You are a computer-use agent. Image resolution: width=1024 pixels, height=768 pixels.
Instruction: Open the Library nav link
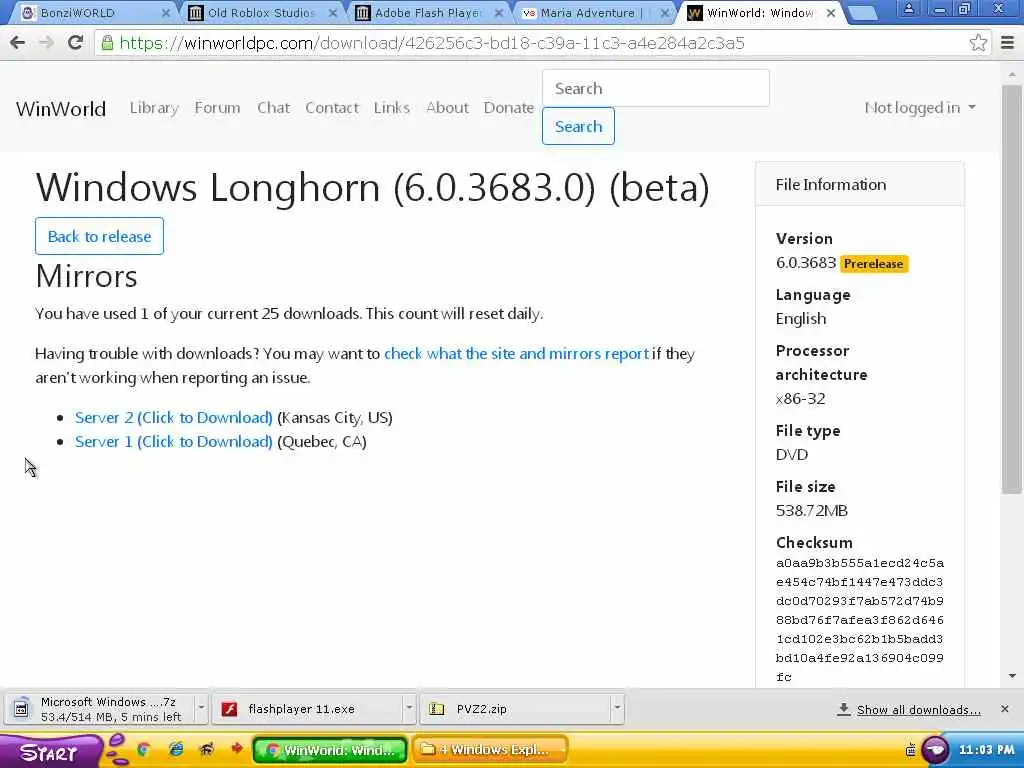coord(154,108)
